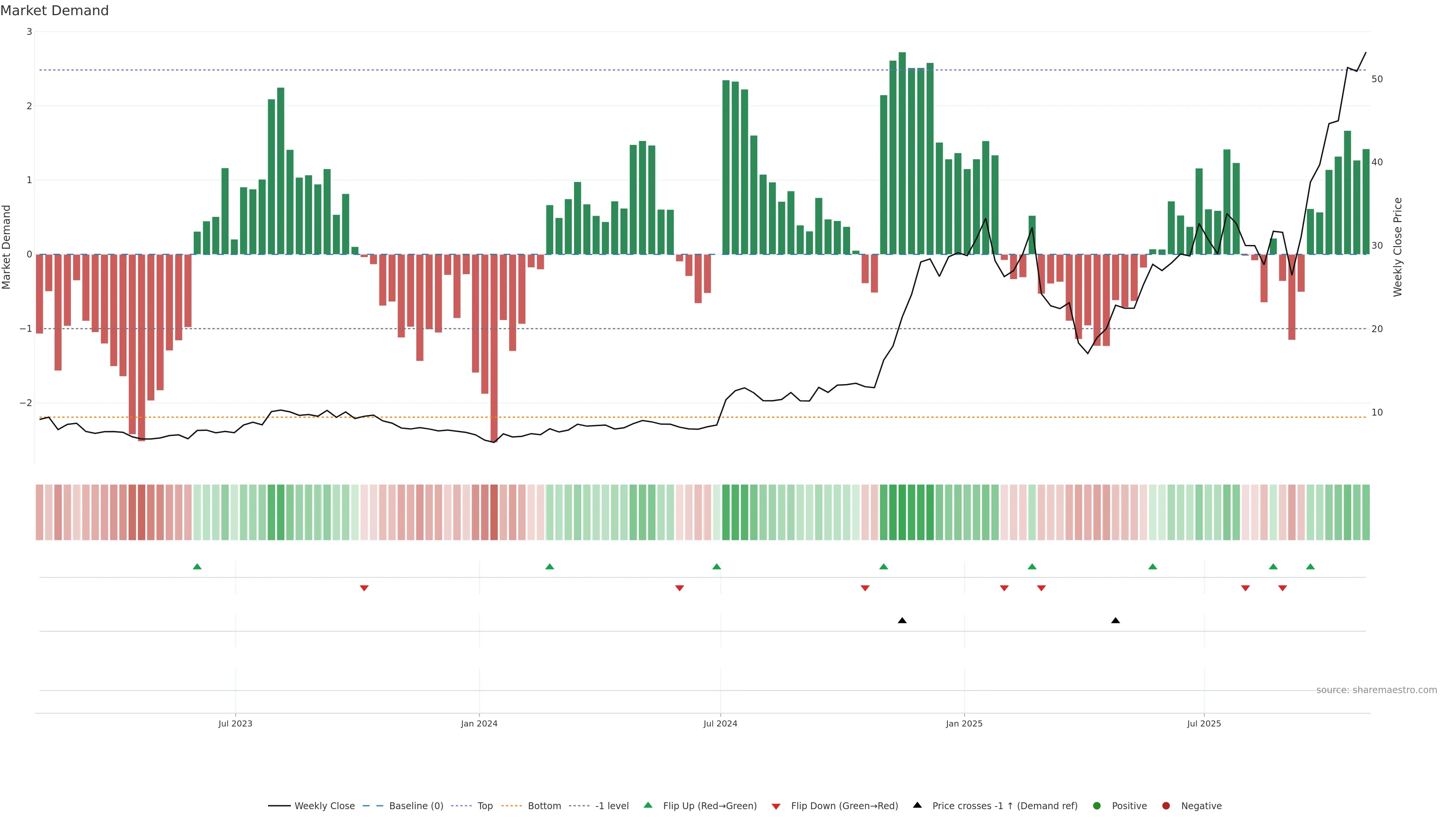Screen dimensions: 1456x819
Task: Click the red flip-down marker after Jul 2023
Action: 364,588
